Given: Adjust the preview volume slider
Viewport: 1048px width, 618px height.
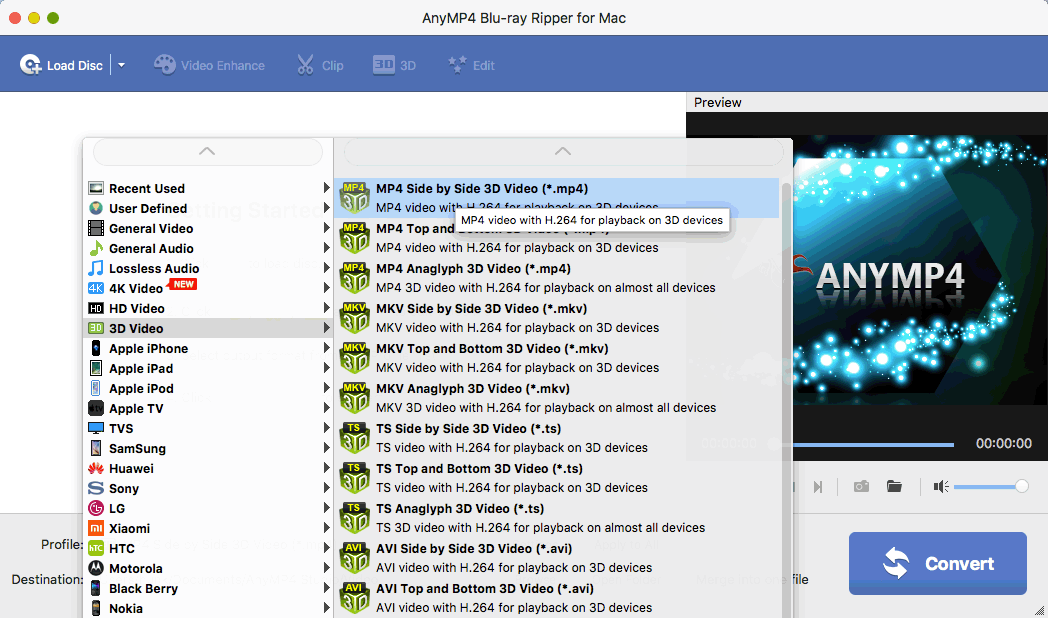Looking at the screenshot, I should pyautogui.click(x=991, y=486).
